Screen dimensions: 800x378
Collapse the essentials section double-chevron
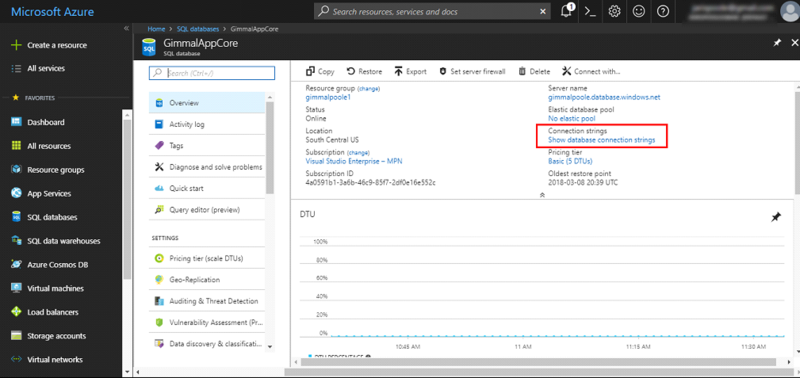(x=542, y=194)
